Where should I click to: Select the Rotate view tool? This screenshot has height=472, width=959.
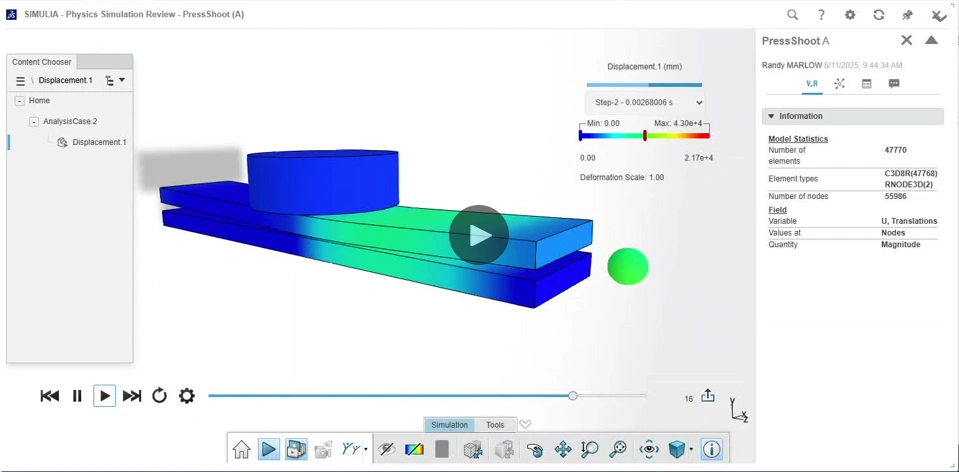point(535,450)
